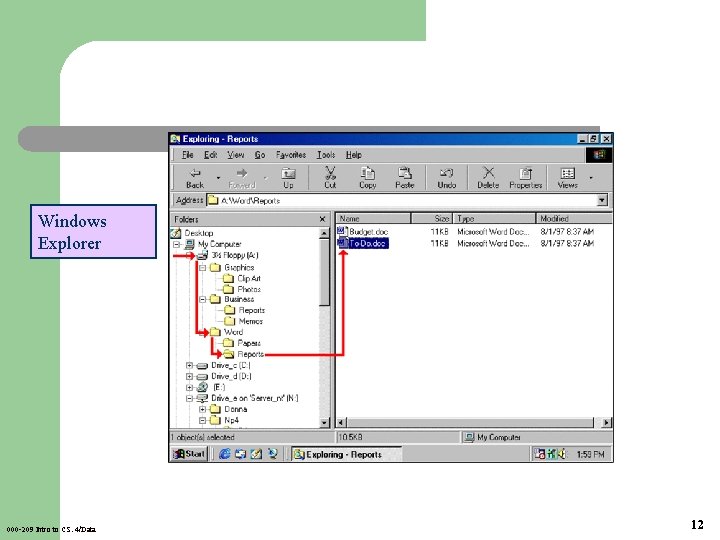This screenshot has height=540, width=720.
Task: Click folder tree scroll down arrow
Action: 324,422
